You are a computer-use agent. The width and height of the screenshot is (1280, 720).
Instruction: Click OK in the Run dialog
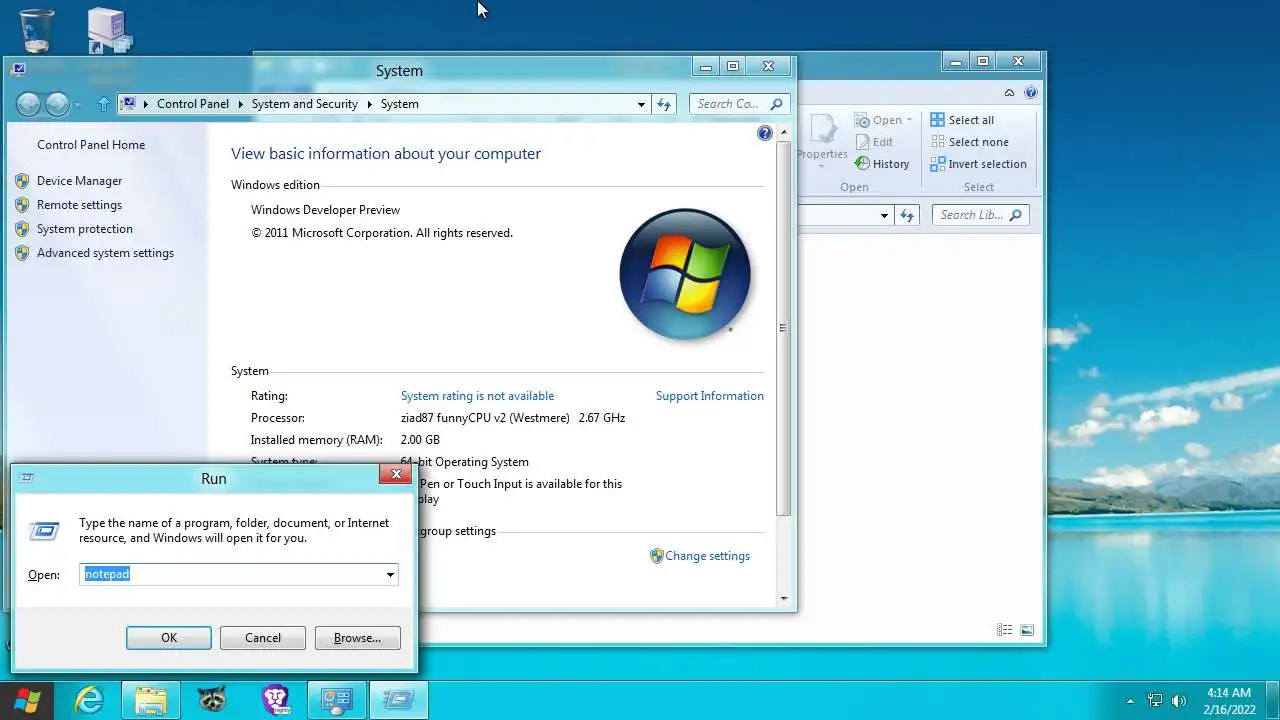[x=169, y=638]
